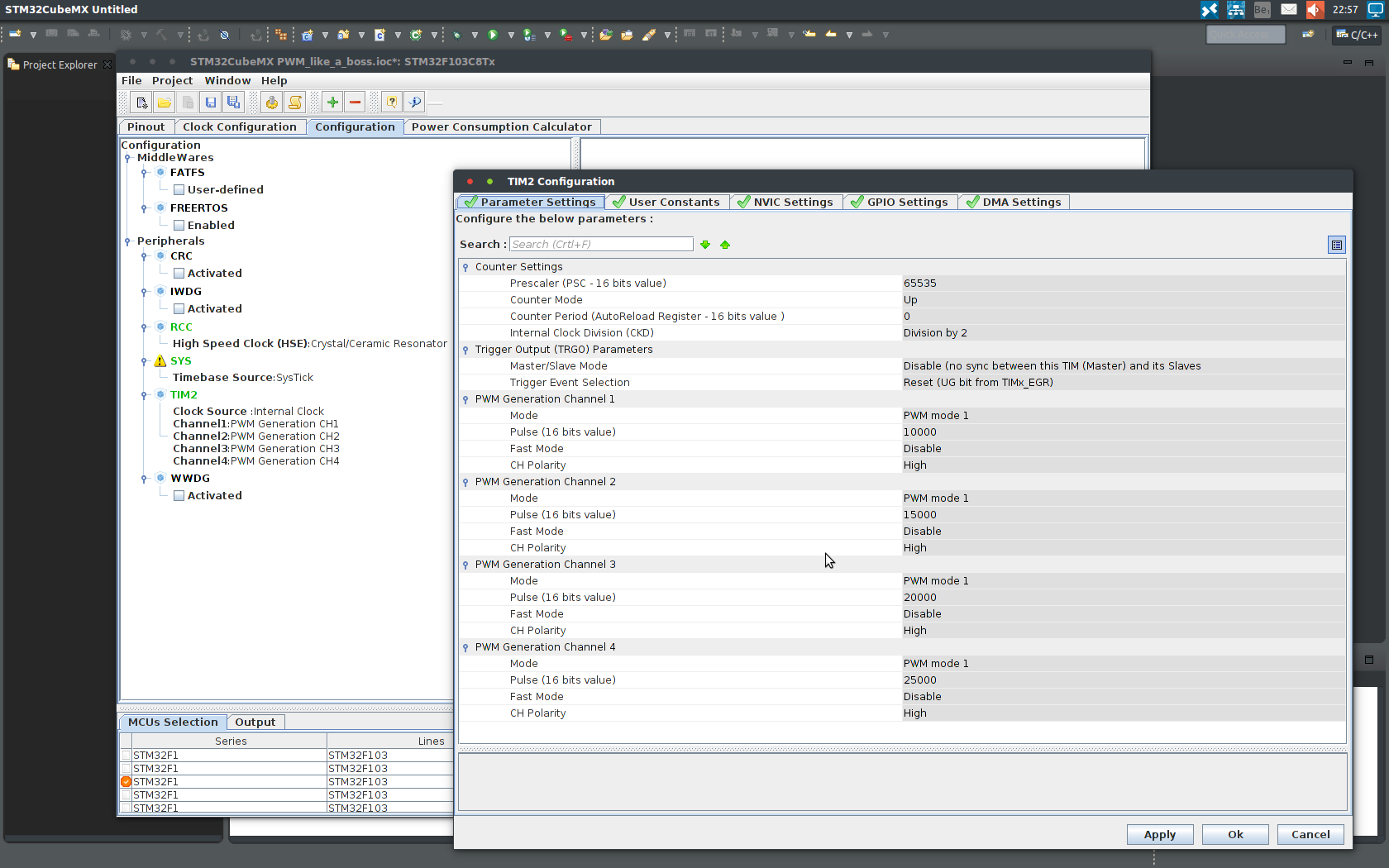This screenshot has height=868, width=1389.
Task: Collapse the MiddleWares tree node
Action: (127, 158)
